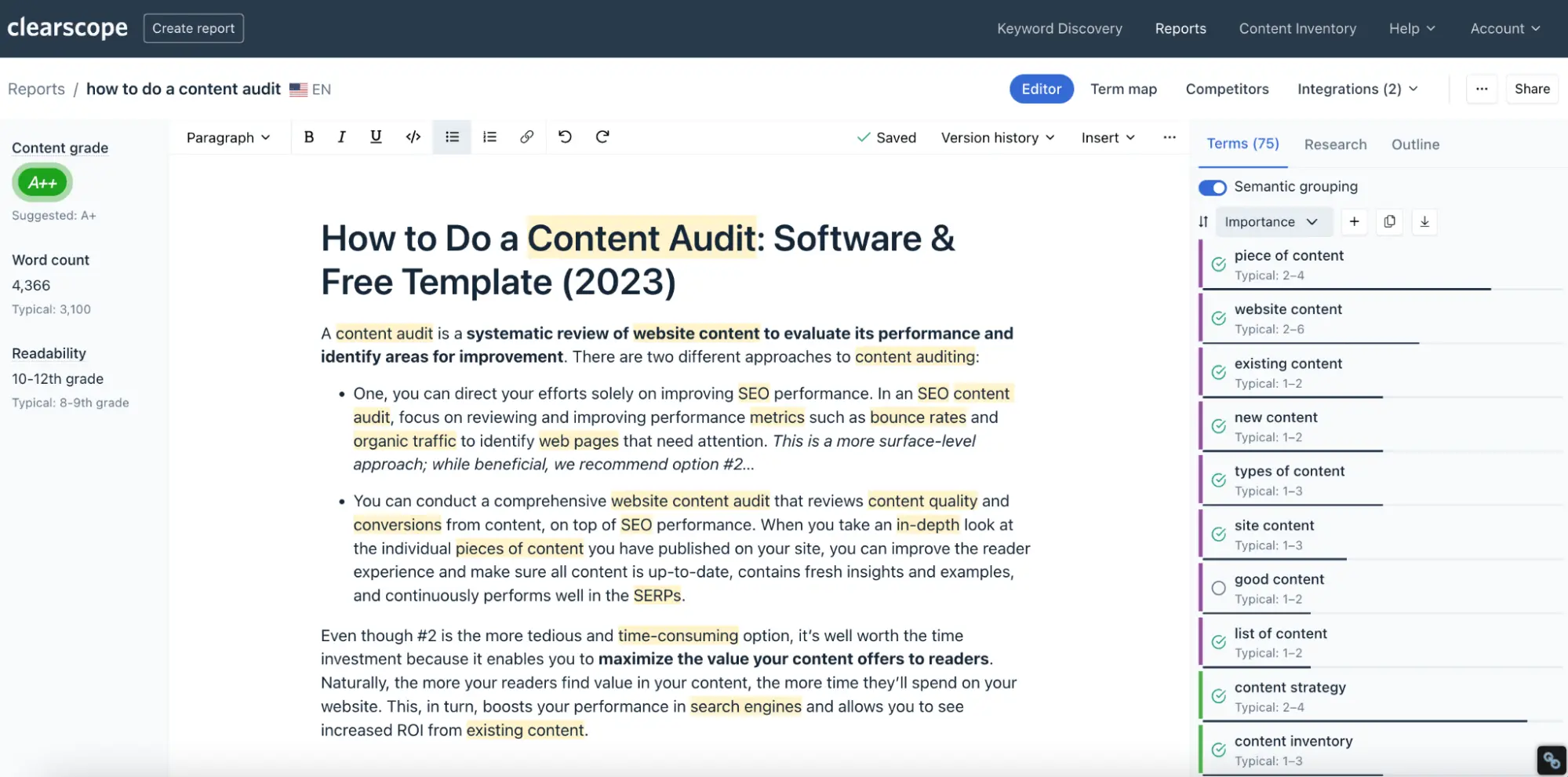
Task: Open the Reports breadcrumb link
Action: (x=35, y=89)
